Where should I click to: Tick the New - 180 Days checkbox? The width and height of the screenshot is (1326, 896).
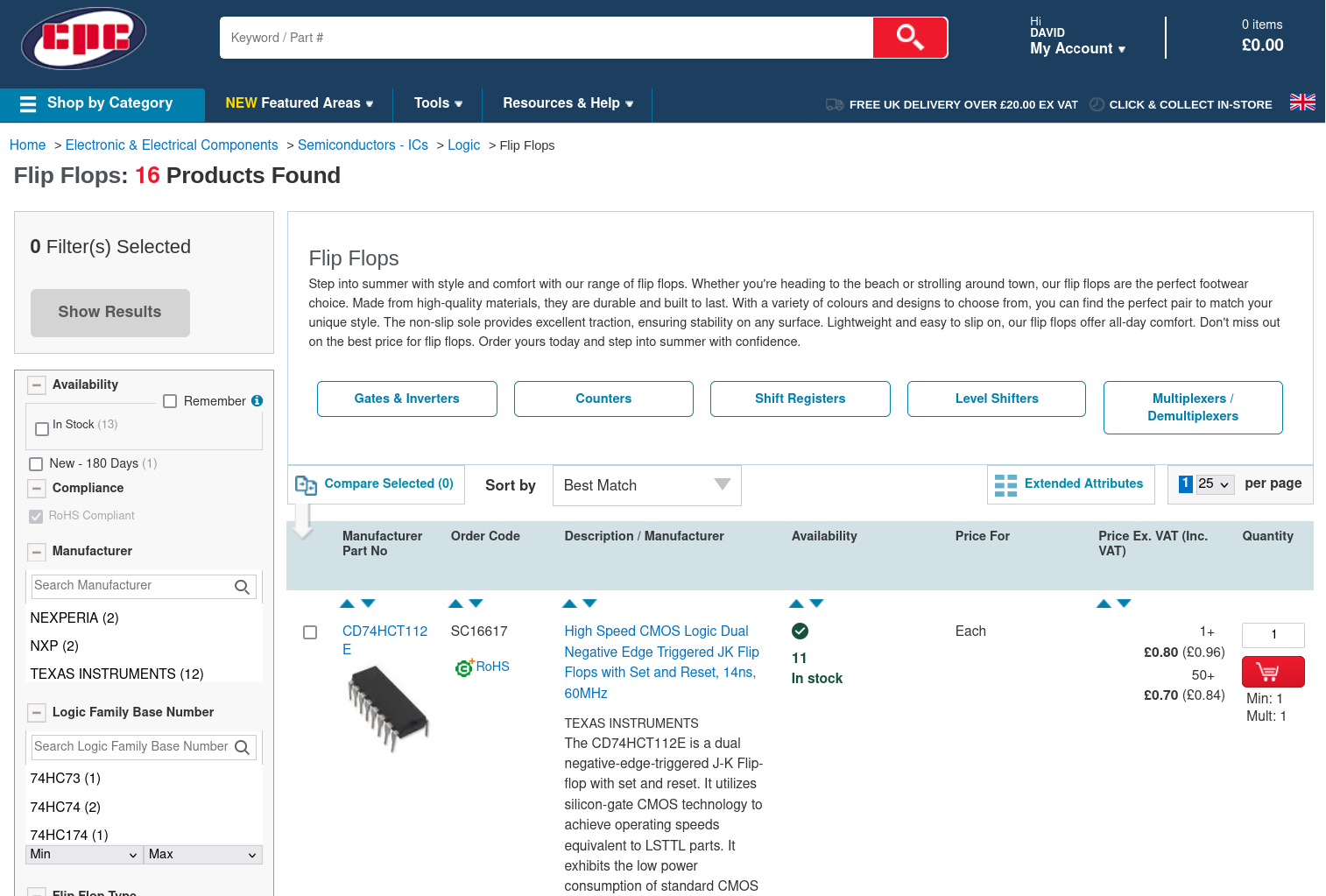tap(36, 464)
